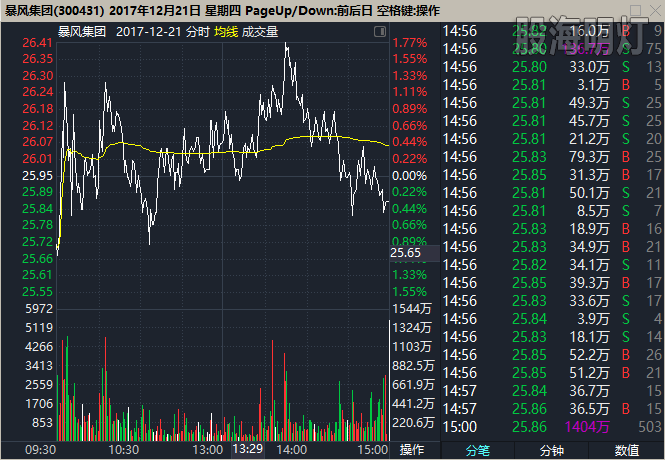The height and width of the screenshot is (460, 665).
Task: Click the 882.5万 turnover axis label
Action: 414,366
